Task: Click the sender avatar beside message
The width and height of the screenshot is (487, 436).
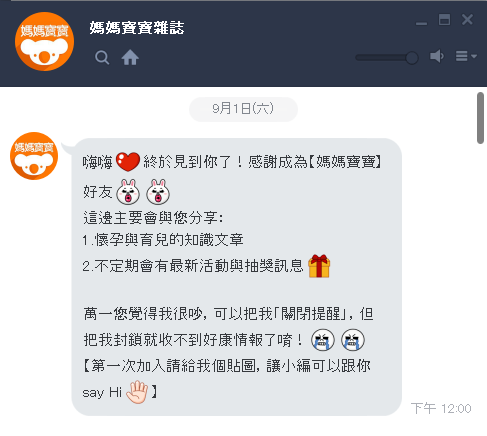Action: [x=34, y=156]
